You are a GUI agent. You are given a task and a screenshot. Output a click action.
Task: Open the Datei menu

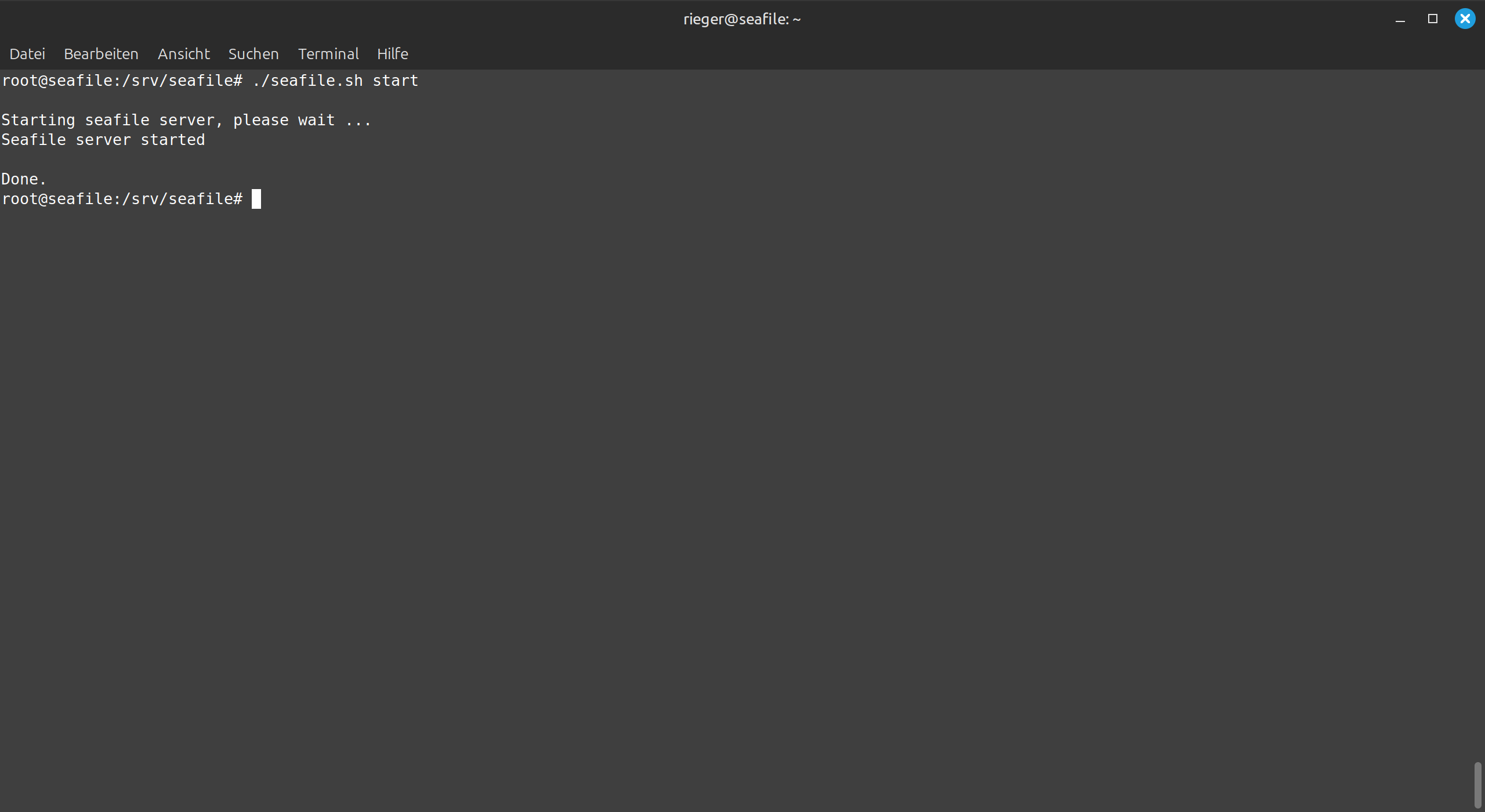(x=27, y=54)
